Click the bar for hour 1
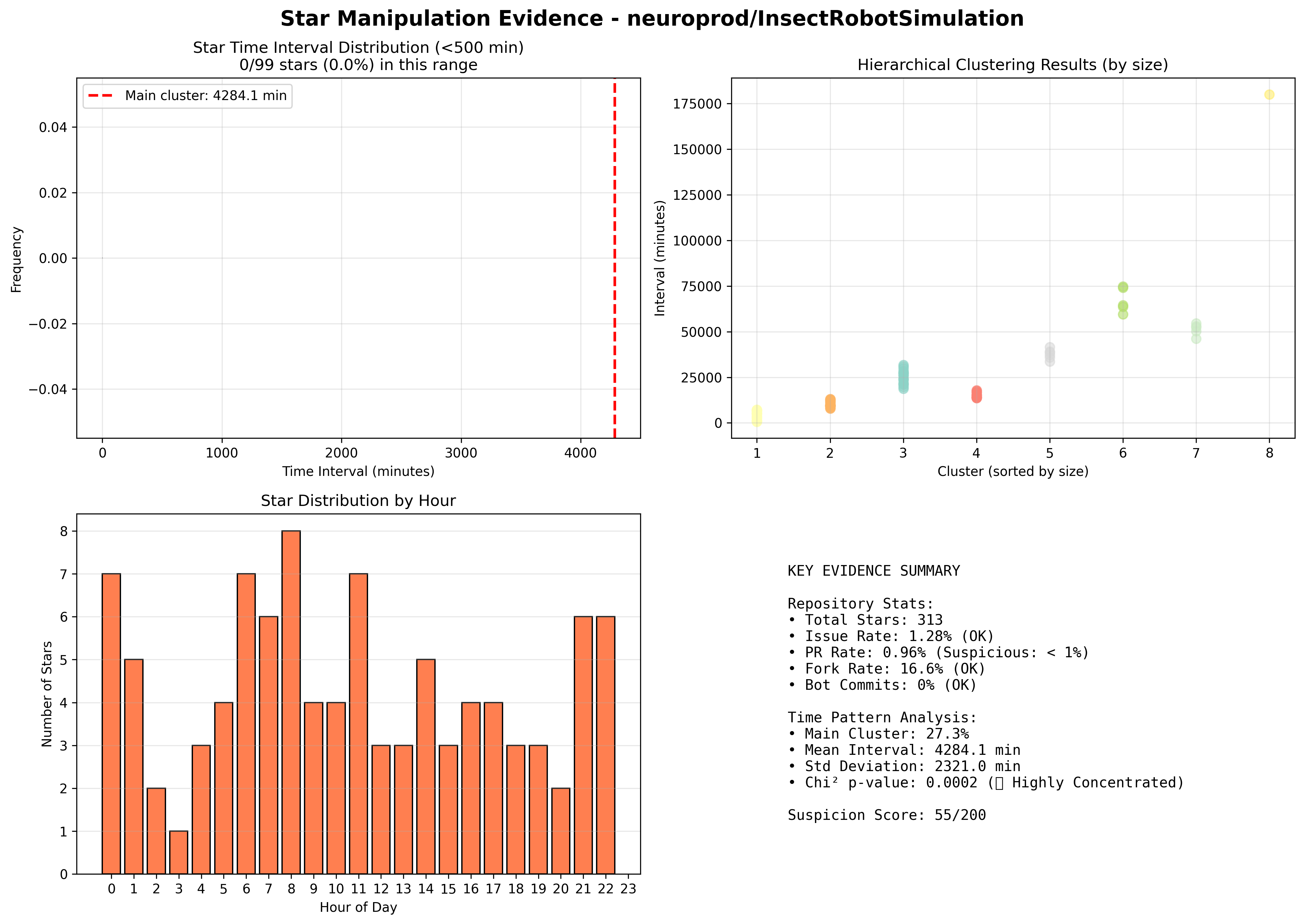The height and width of the screenshot is (924, 1304). (x=134, y=766)
